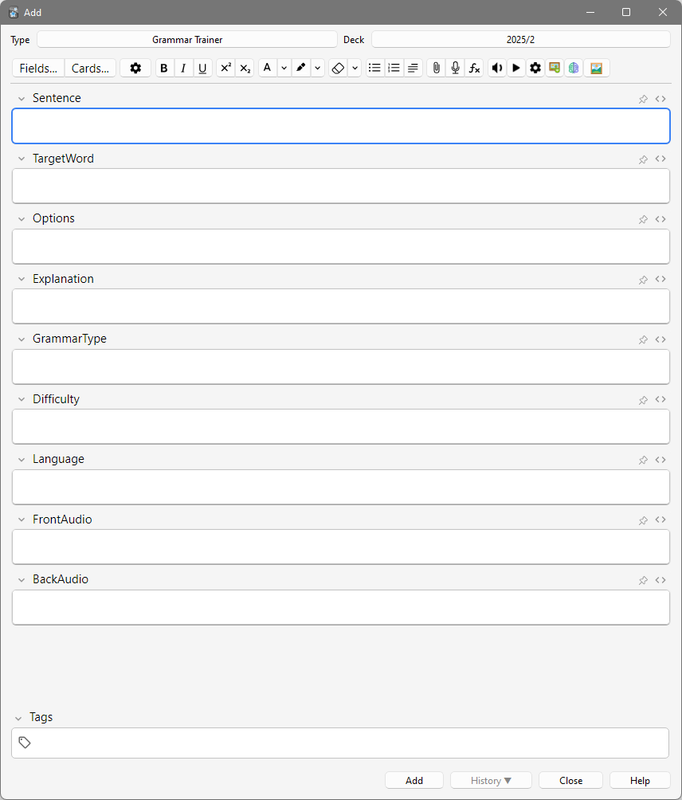
Task: Open the History dropdown button
Action: click(x=491, y=781)
